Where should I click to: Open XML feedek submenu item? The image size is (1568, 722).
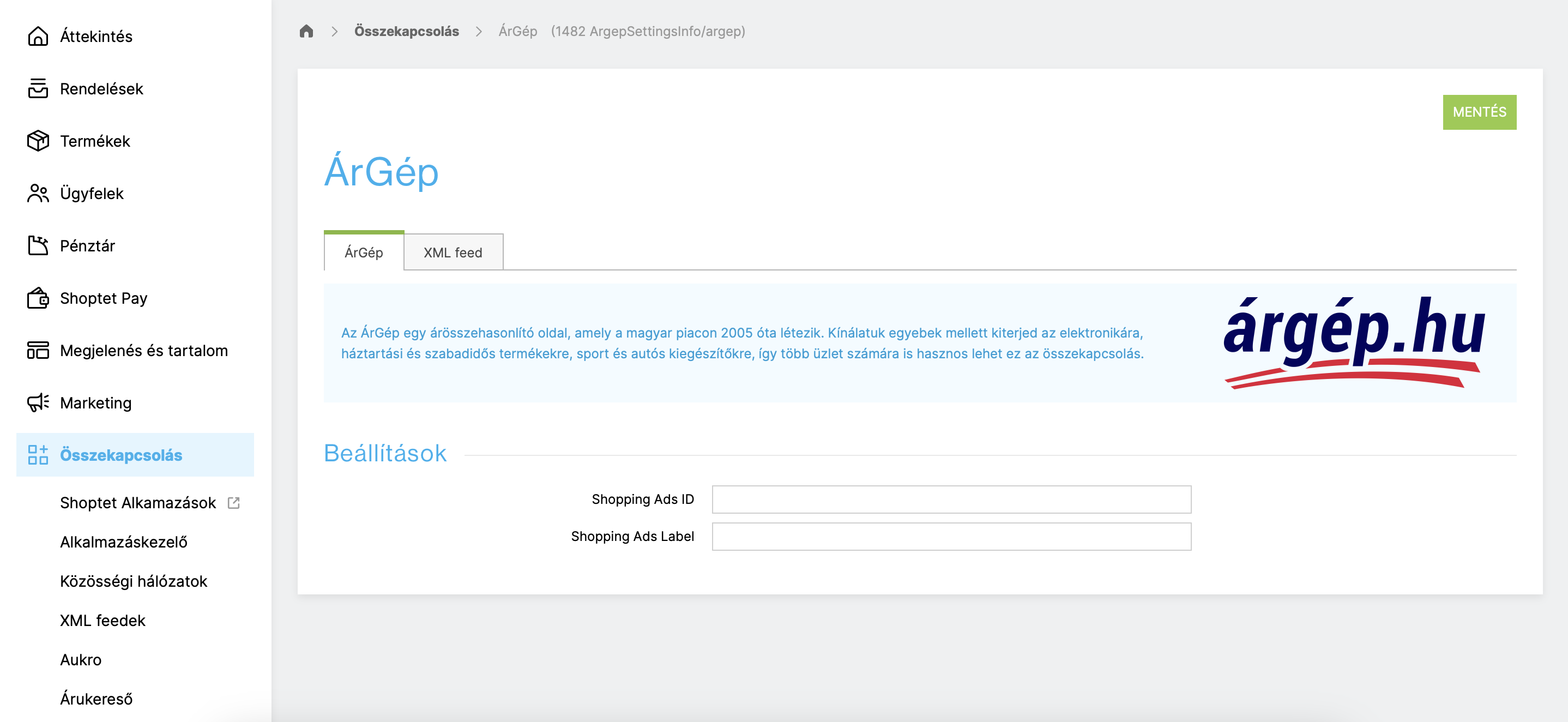[102, 621]
